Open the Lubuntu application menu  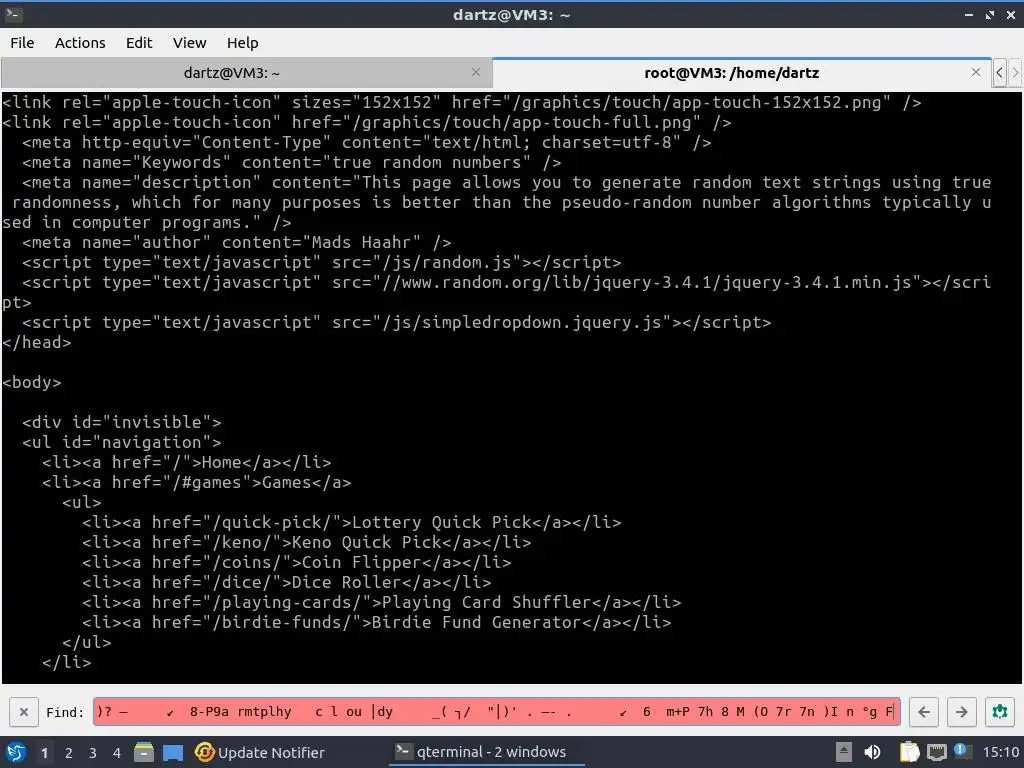16,752
